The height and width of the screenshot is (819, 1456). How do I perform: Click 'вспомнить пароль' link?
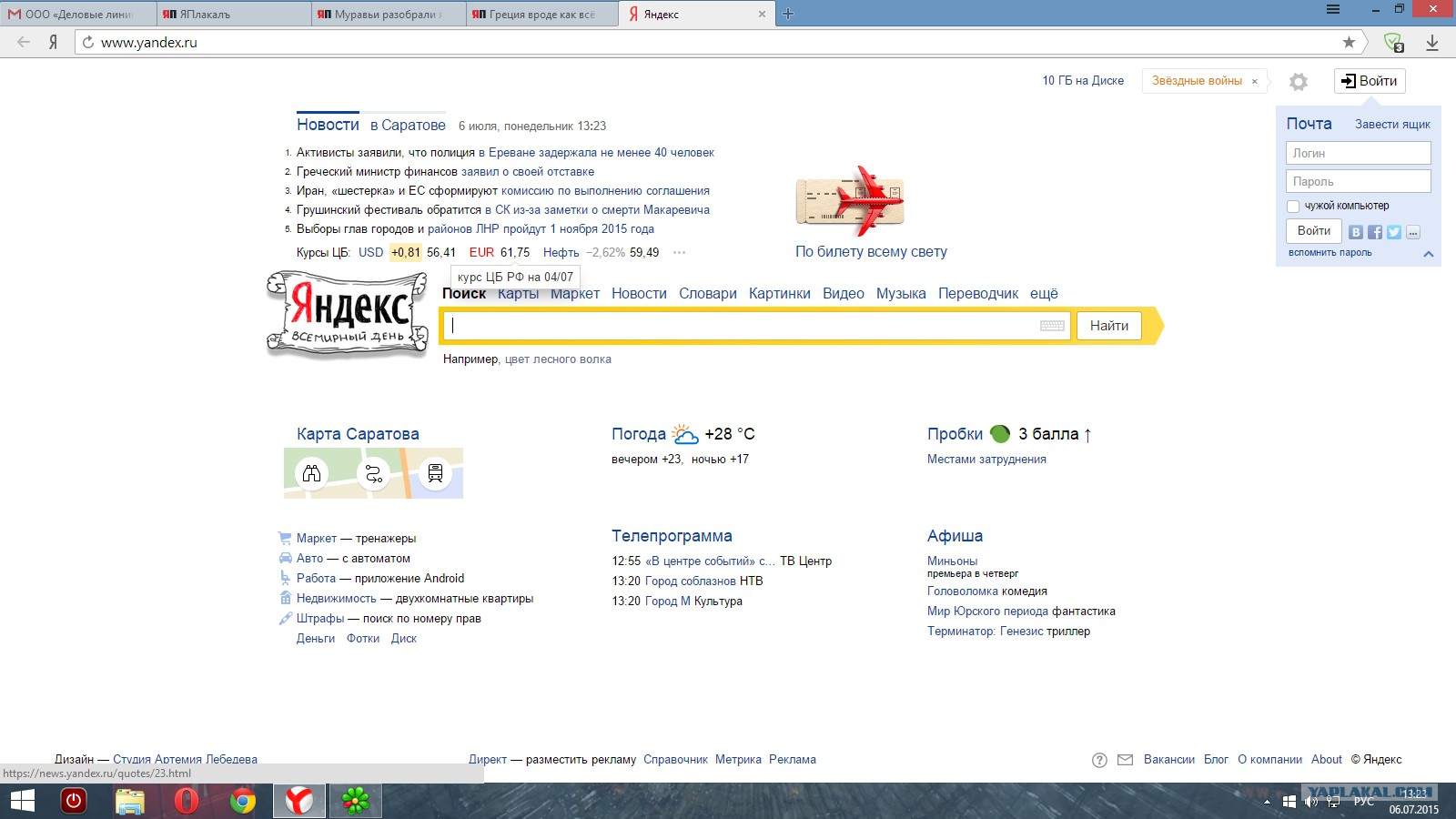click(x=1330, y=253)
